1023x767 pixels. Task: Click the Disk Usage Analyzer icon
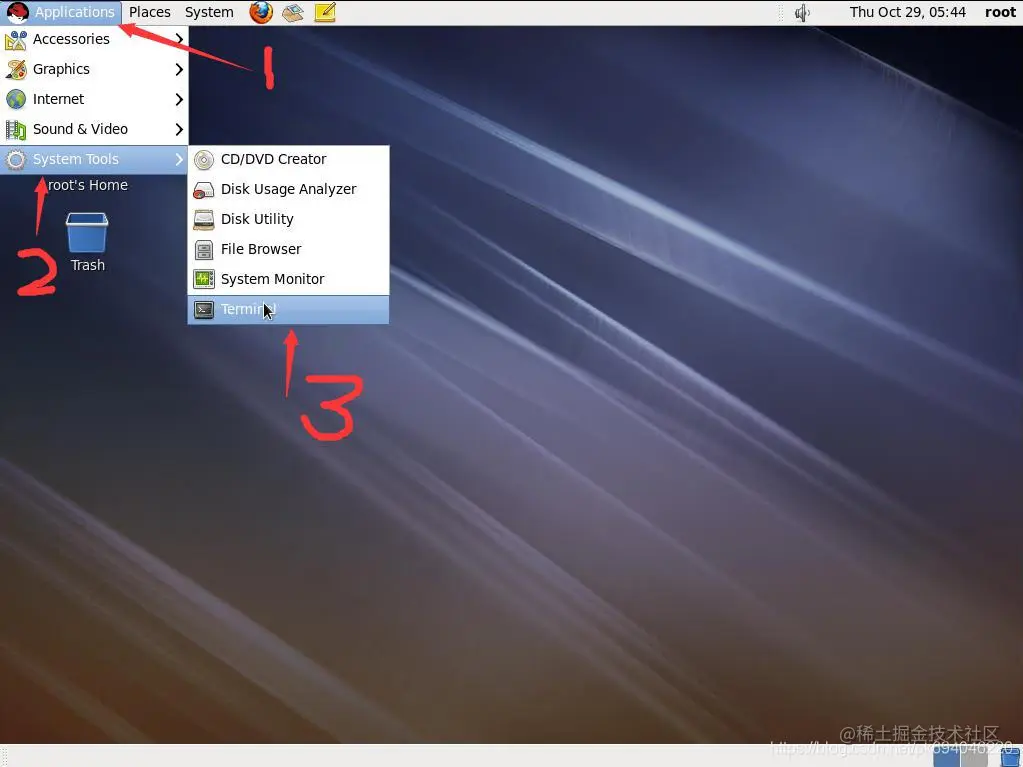[204, 189]
